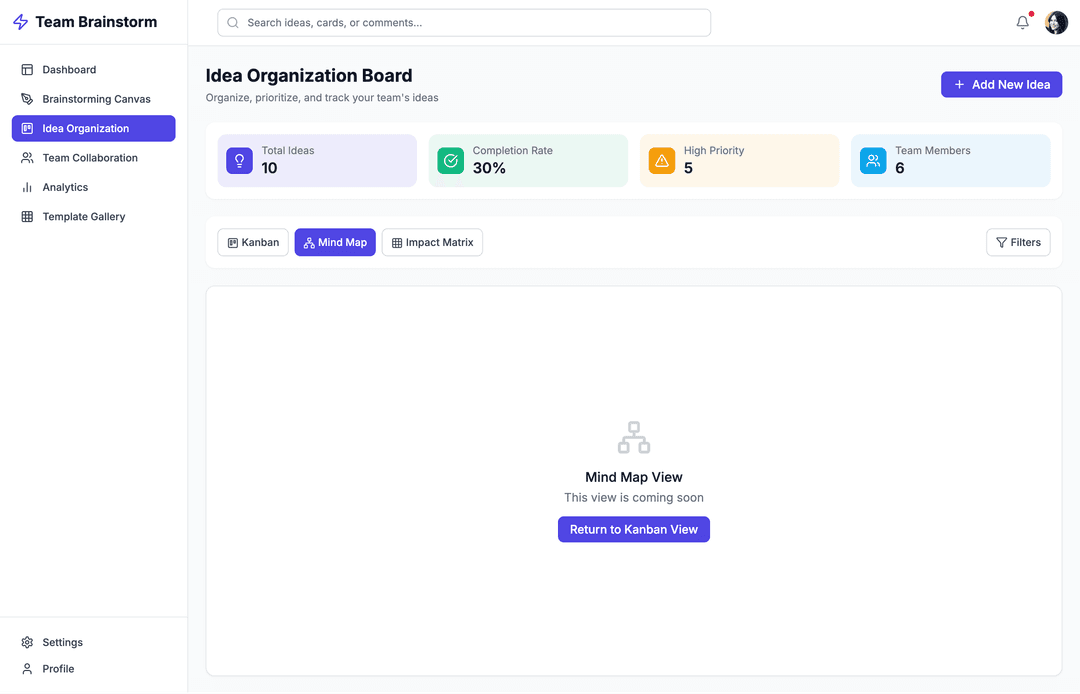Click the notification bell icon
This screenshot has height=694, width=1080.
(x=1022, y=23)
